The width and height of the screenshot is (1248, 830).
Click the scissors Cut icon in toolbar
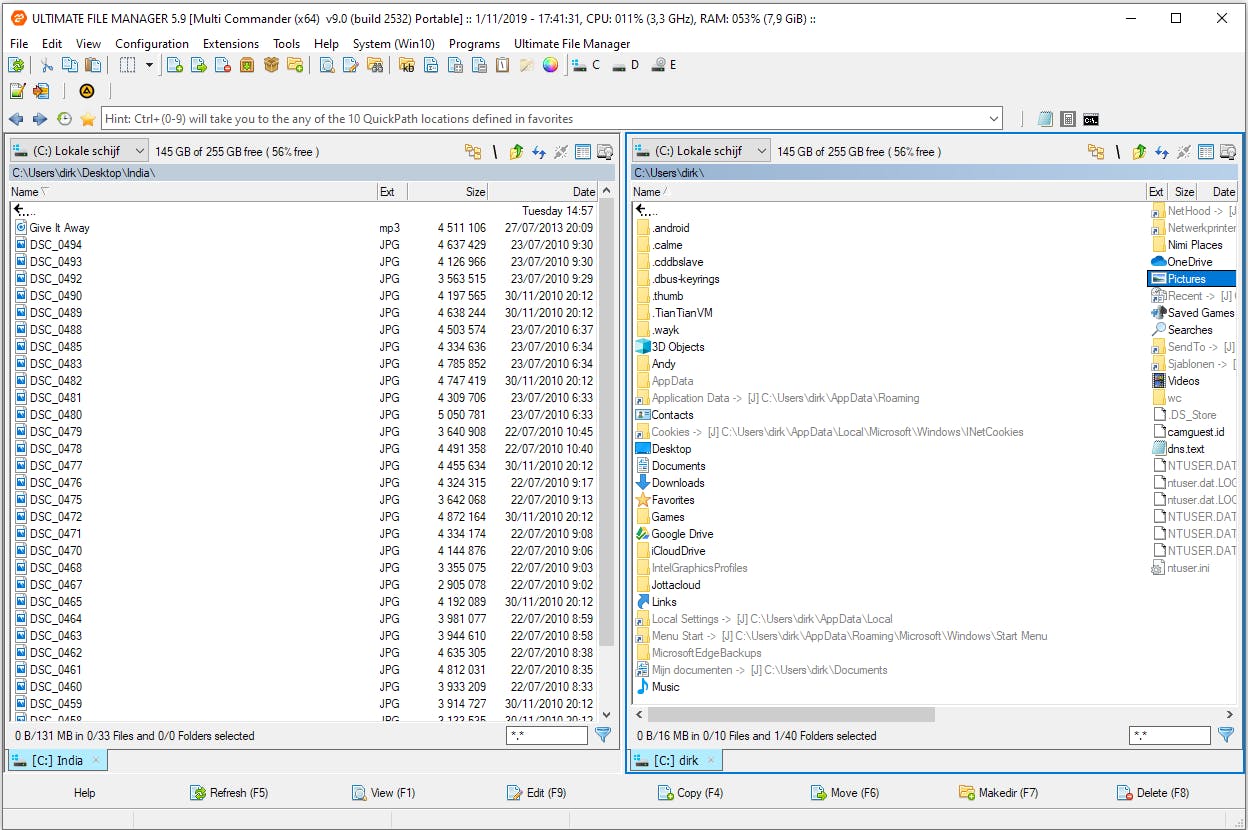coord(46,65)
